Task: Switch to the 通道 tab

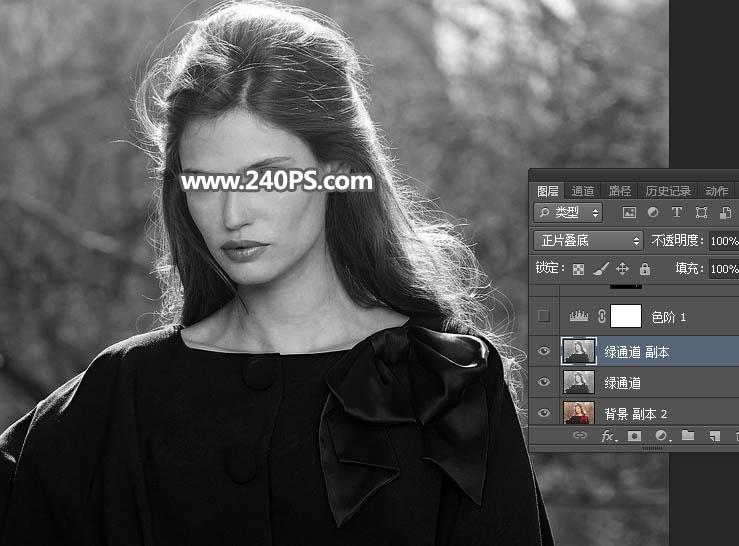Action: pyautogui.click(x=582, y=191)
